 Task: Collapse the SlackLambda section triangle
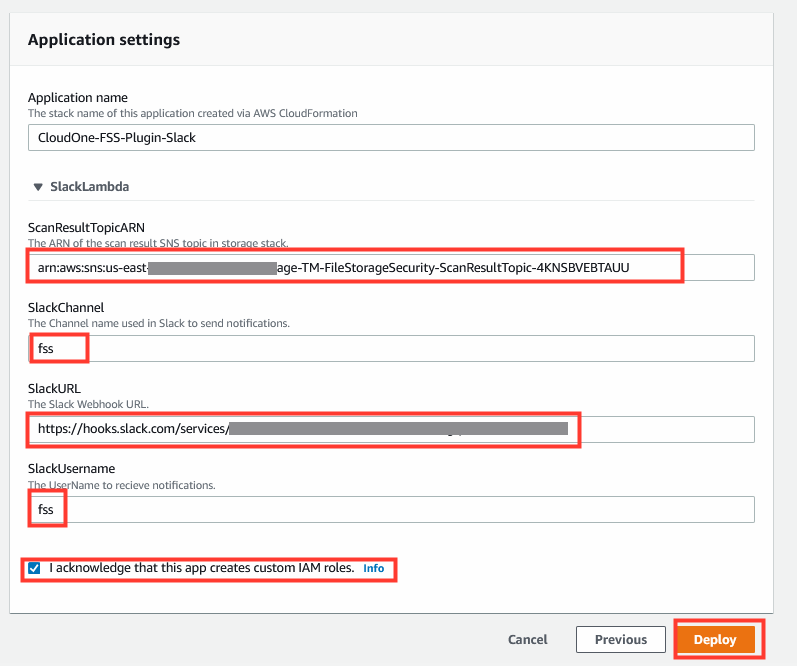tap(38, 187)
